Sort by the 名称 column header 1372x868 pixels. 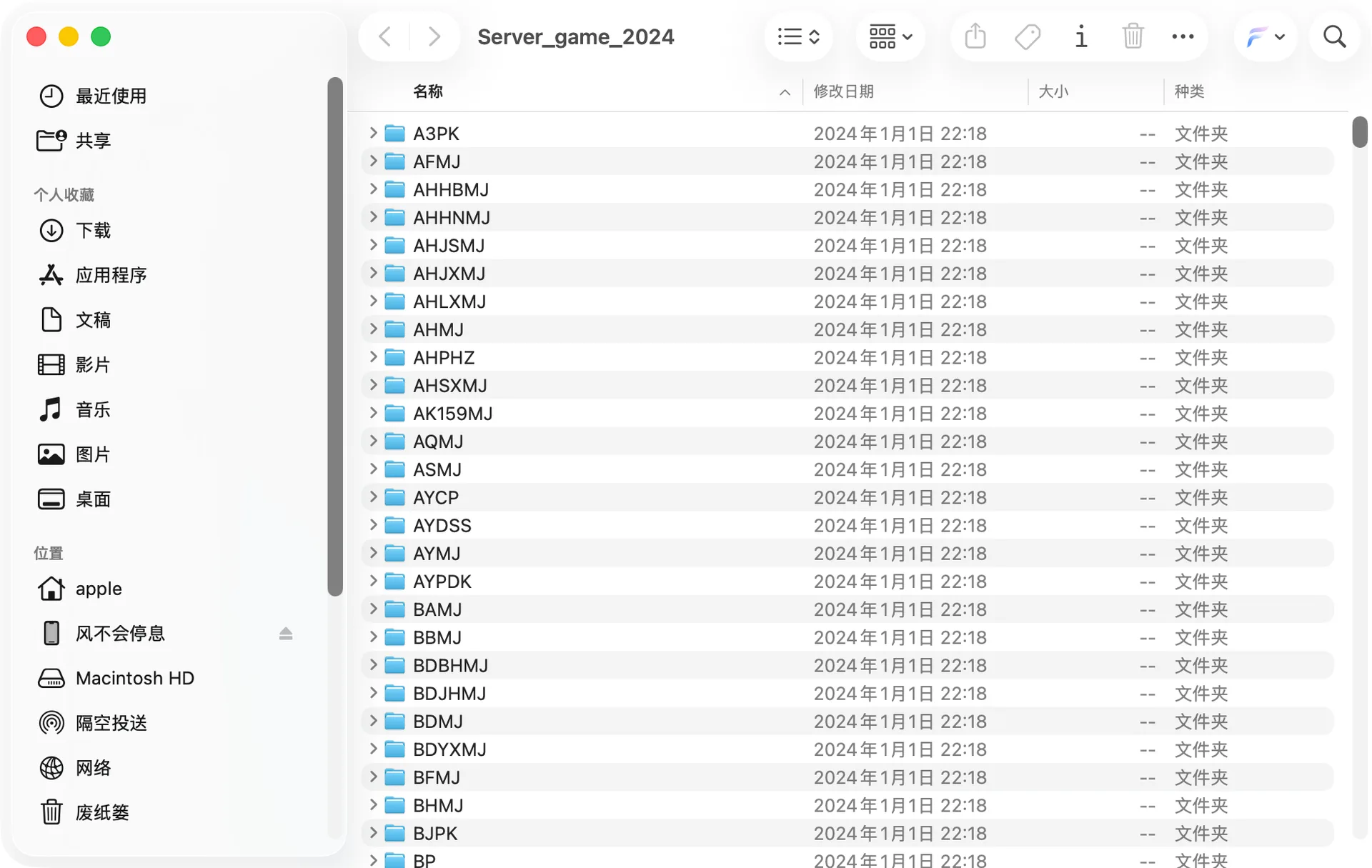coord(428,91)
